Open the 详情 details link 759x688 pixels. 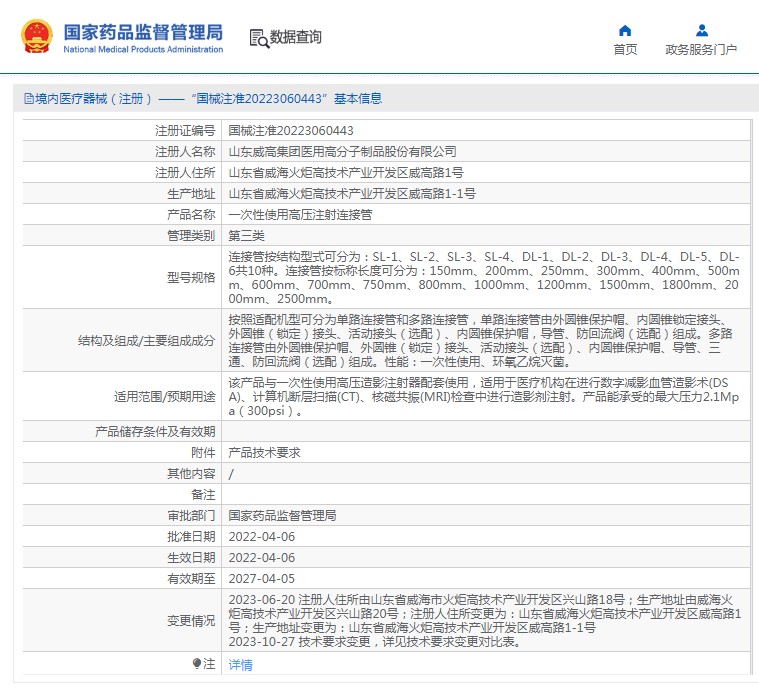click(241, 665)
